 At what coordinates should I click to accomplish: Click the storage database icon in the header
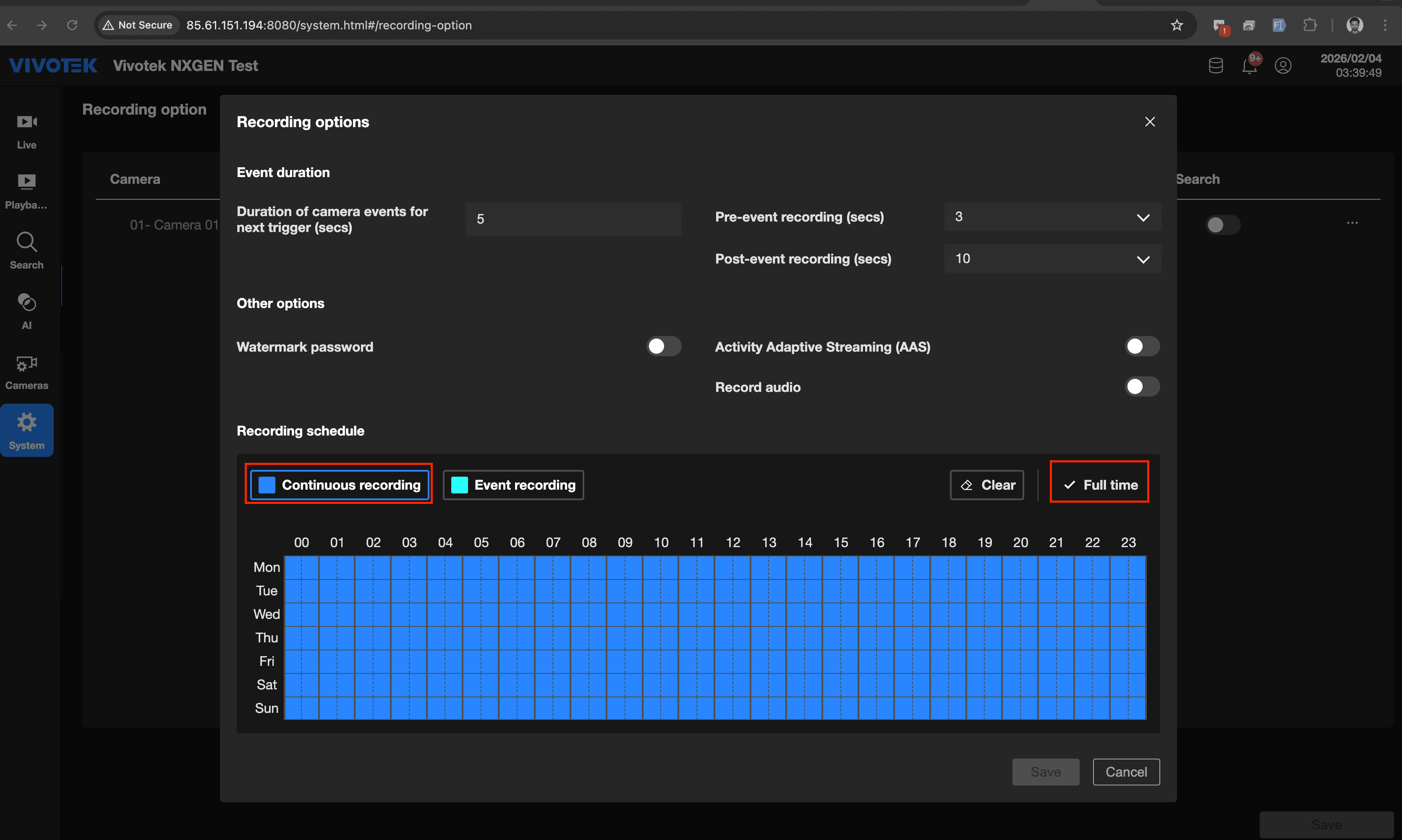click(1216, 65)
